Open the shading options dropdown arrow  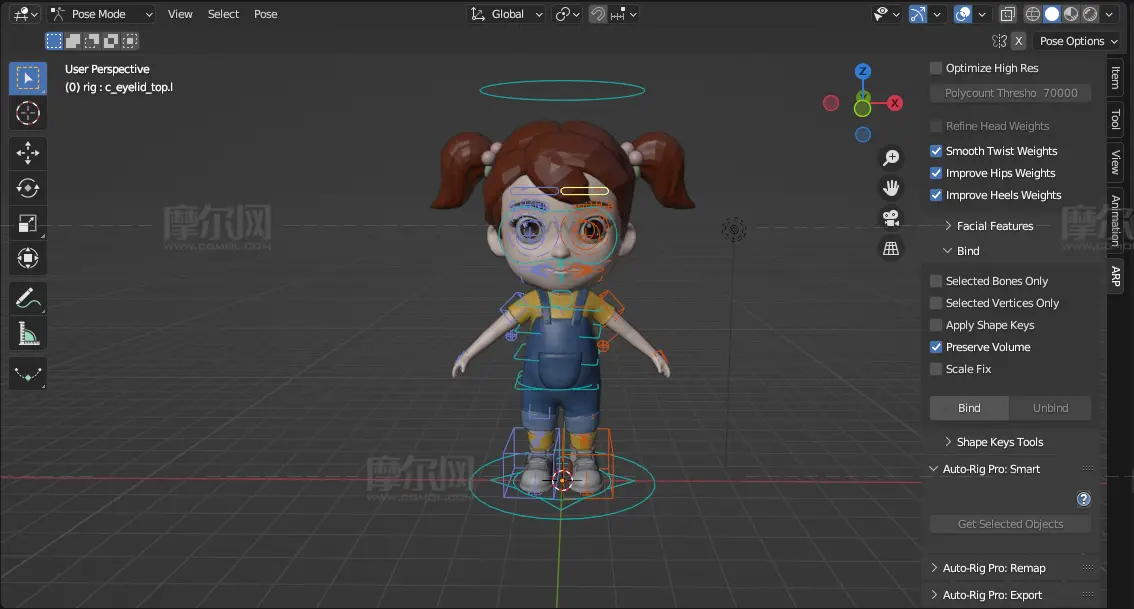[x=1109, y=14]
